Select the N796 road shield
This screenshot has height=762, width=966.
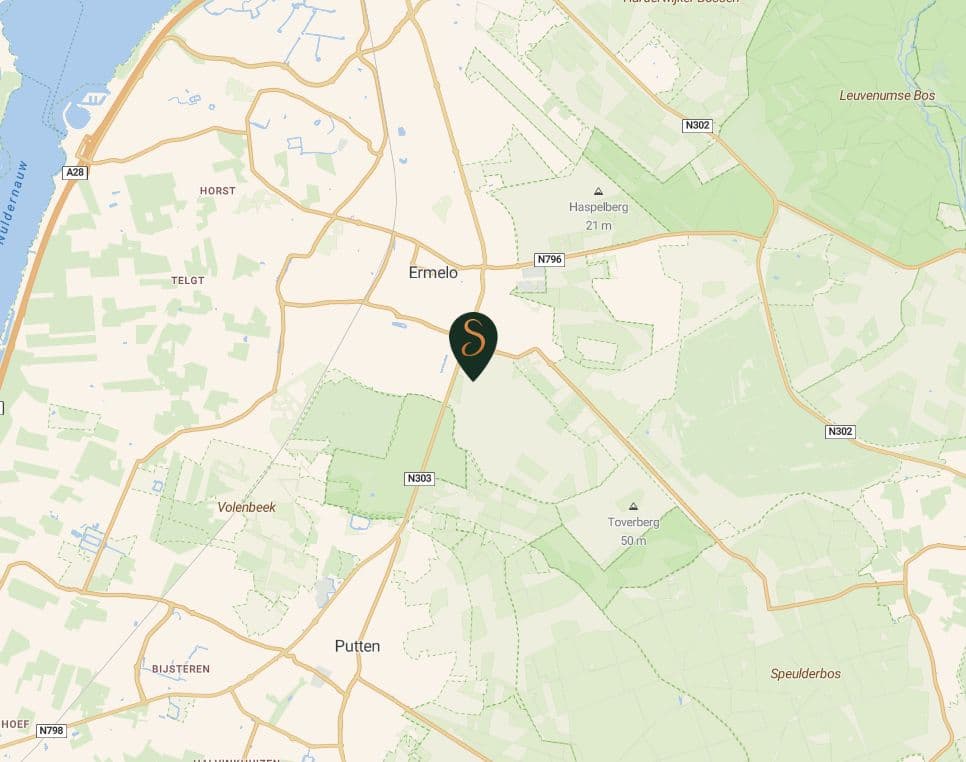tap(550, 259)
